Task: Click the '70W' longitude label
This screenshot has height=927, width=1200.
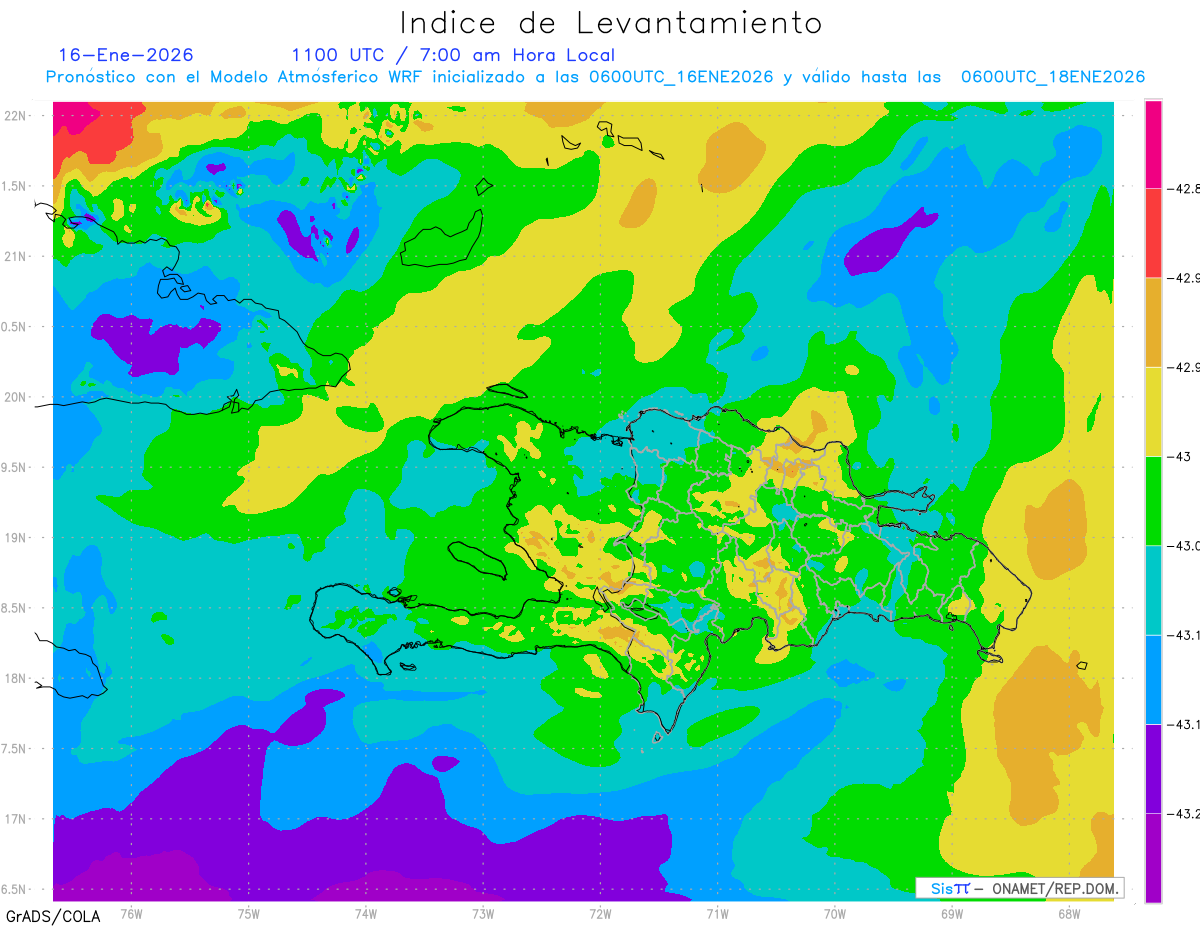Action: (835, 914)
